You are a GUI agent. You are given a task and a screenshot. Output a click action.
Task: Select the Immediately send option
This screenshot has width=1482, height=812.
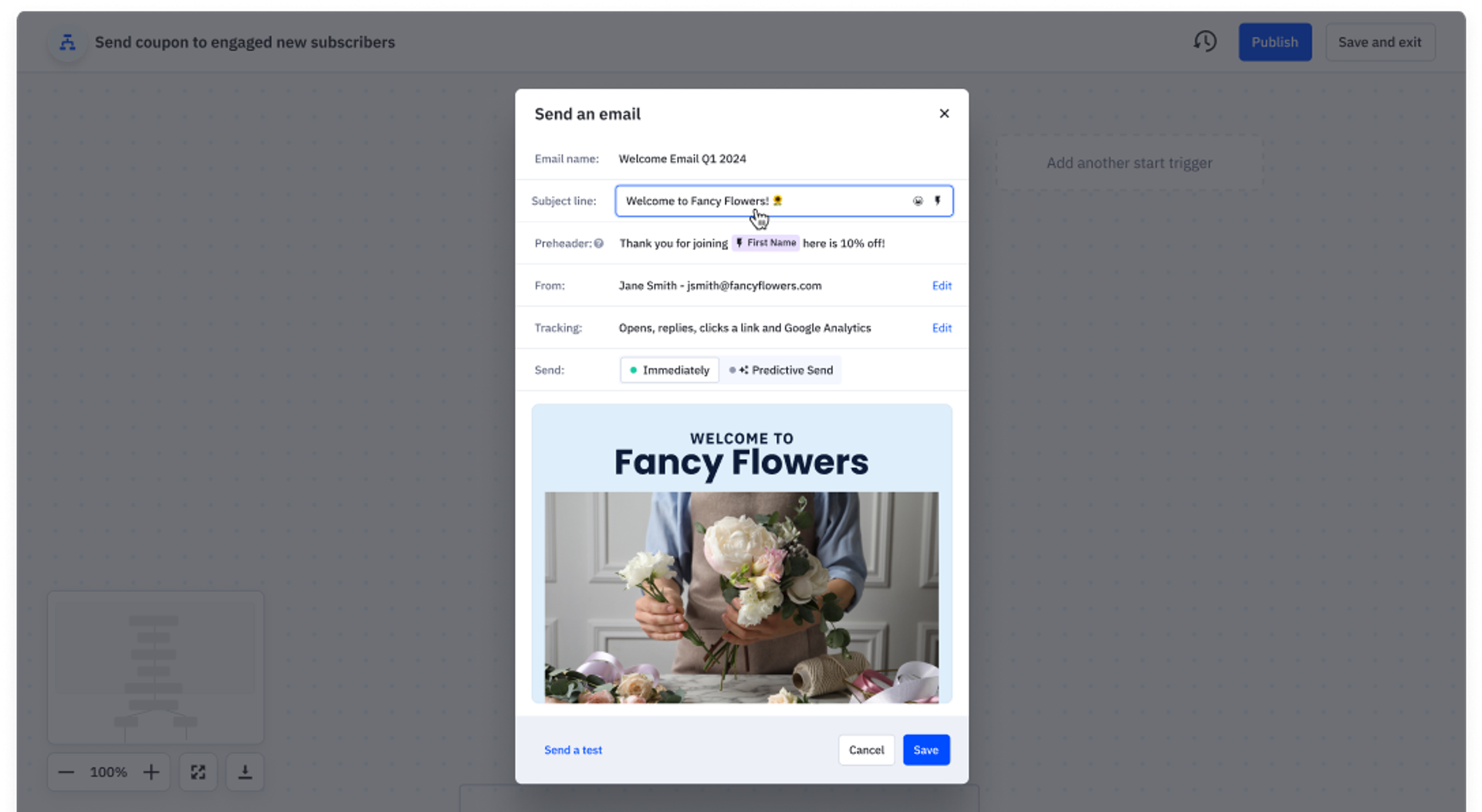tap(669, 370)
